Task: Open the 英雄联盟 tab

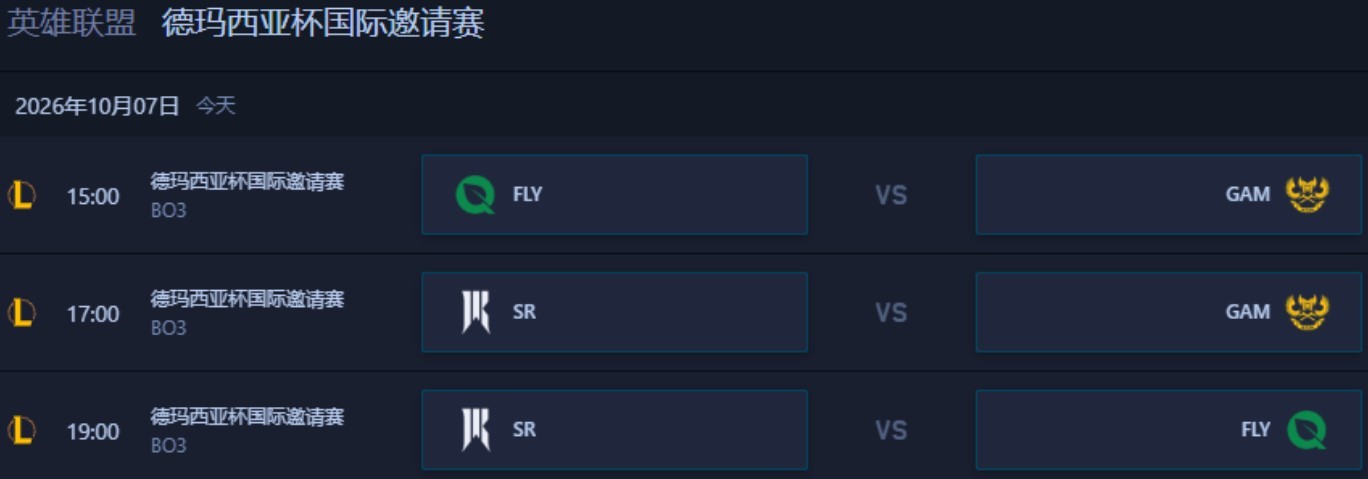Action: (71, 23)
